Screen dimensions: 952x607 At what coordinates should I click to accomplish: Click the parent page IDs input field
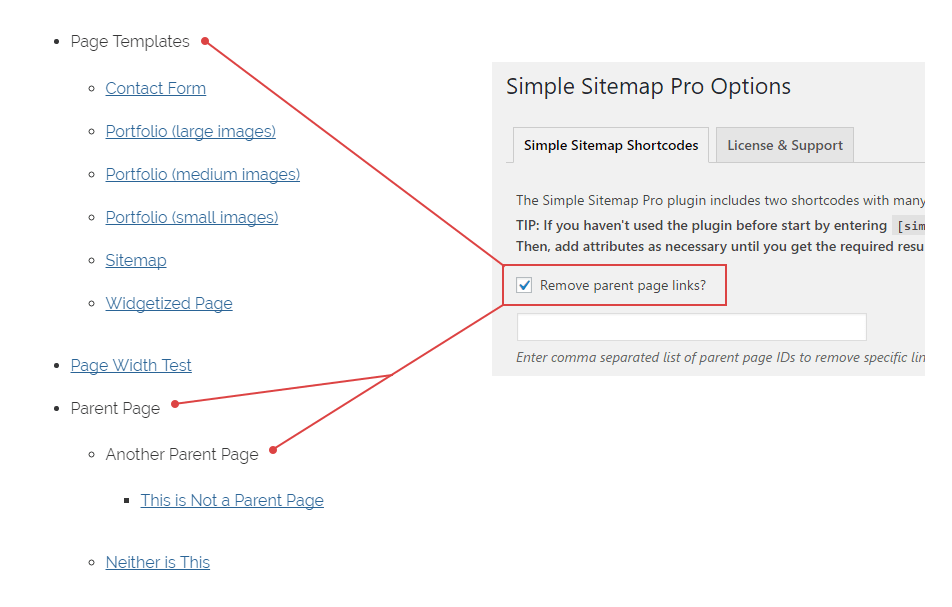click(691, 327)
